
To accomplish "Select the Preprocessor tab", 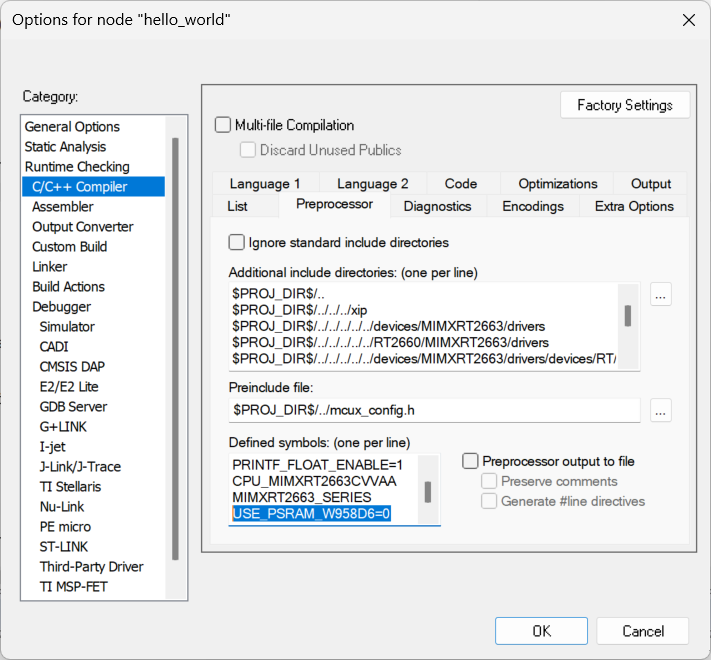I will point(335,204).
